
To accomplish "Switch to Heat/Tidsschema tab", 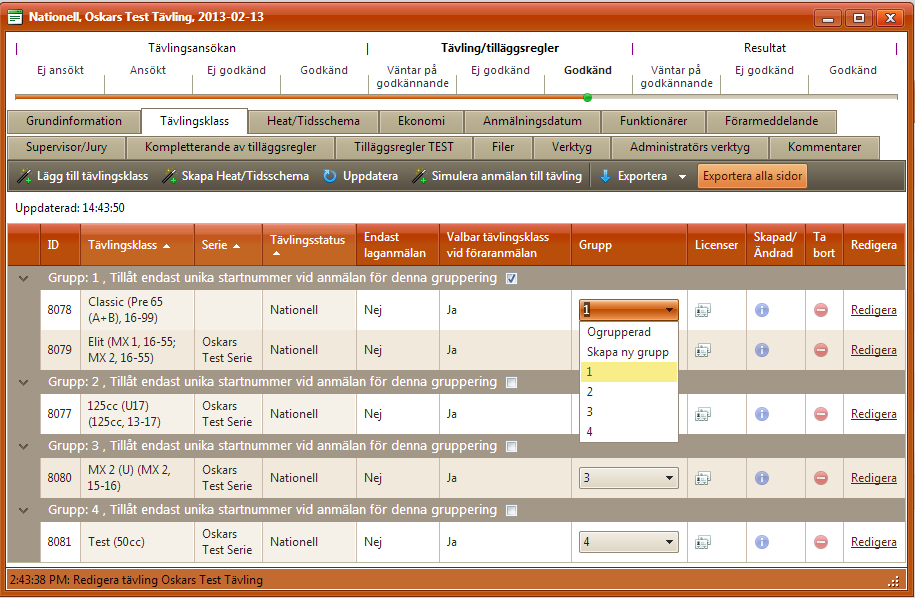I will [313, 121].
